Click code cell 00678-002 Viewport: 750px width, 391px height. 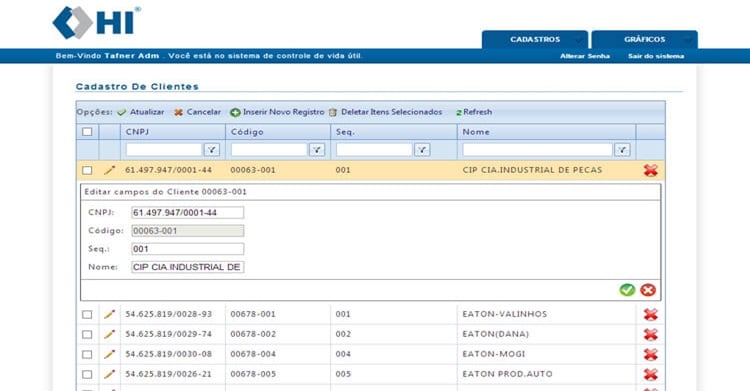pyautogui.click(x=253, y=334)
